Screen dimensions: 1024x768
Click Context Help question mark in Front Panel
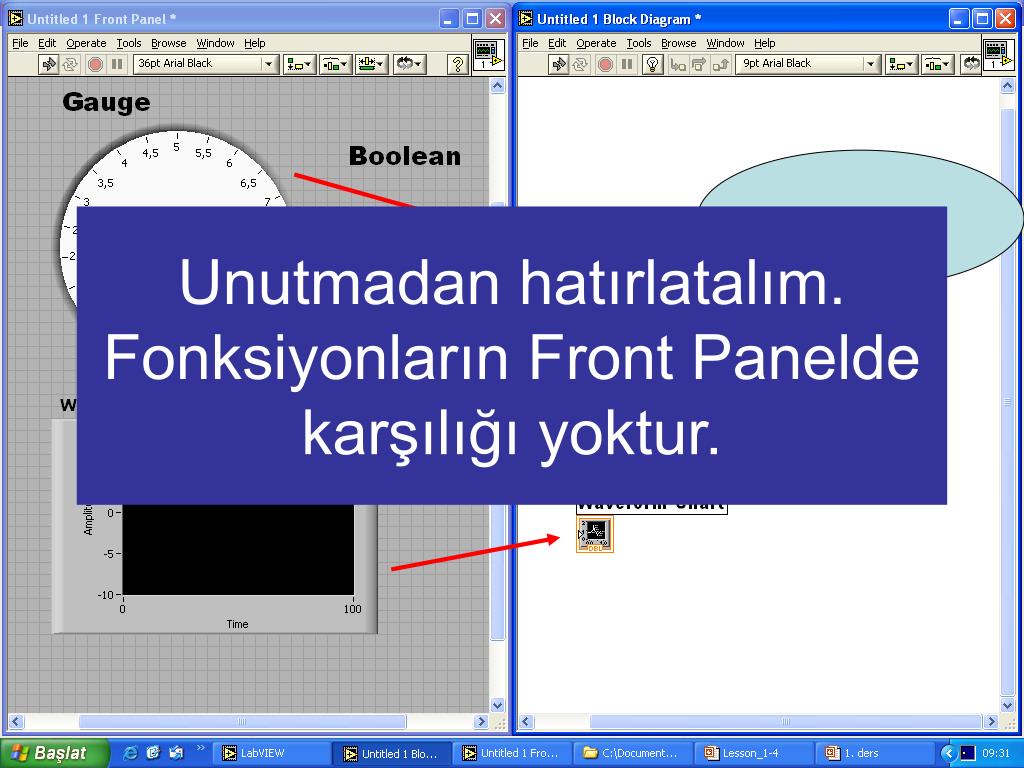(458, 64)
